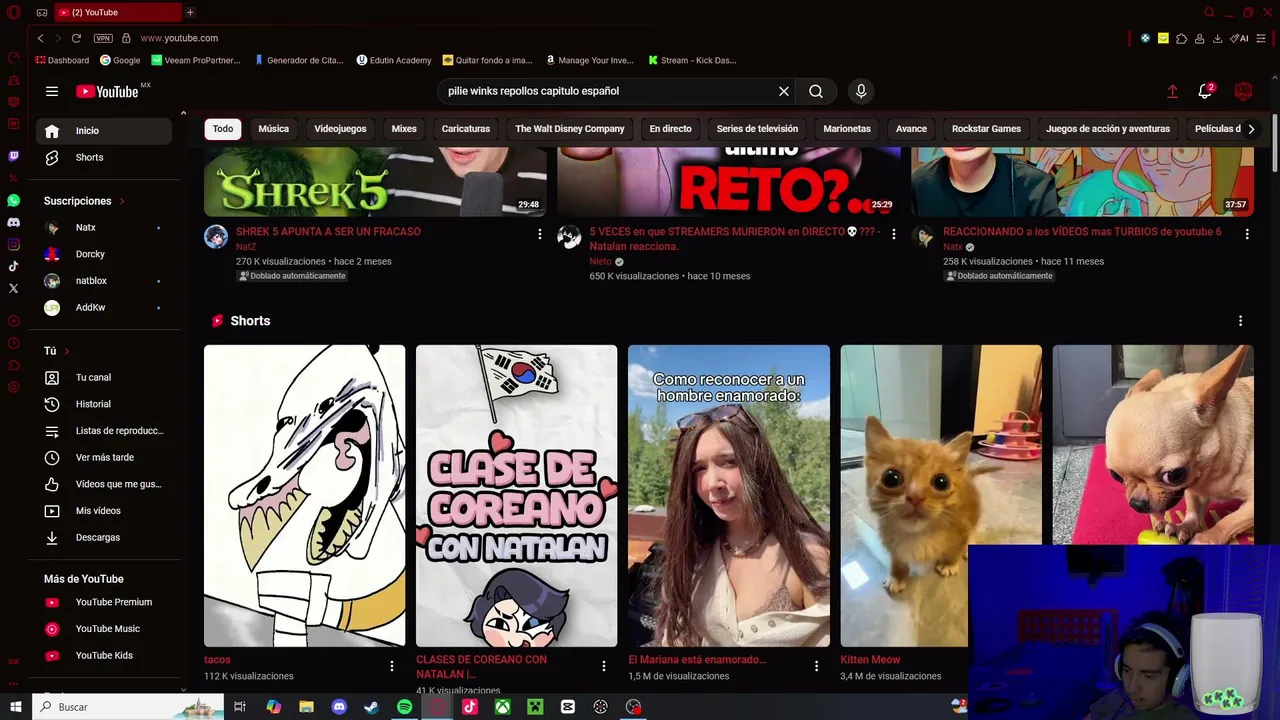This screenshot has width=1280, height=720.
Task: Open Ver más tarde list
Action: click(104, 458)
